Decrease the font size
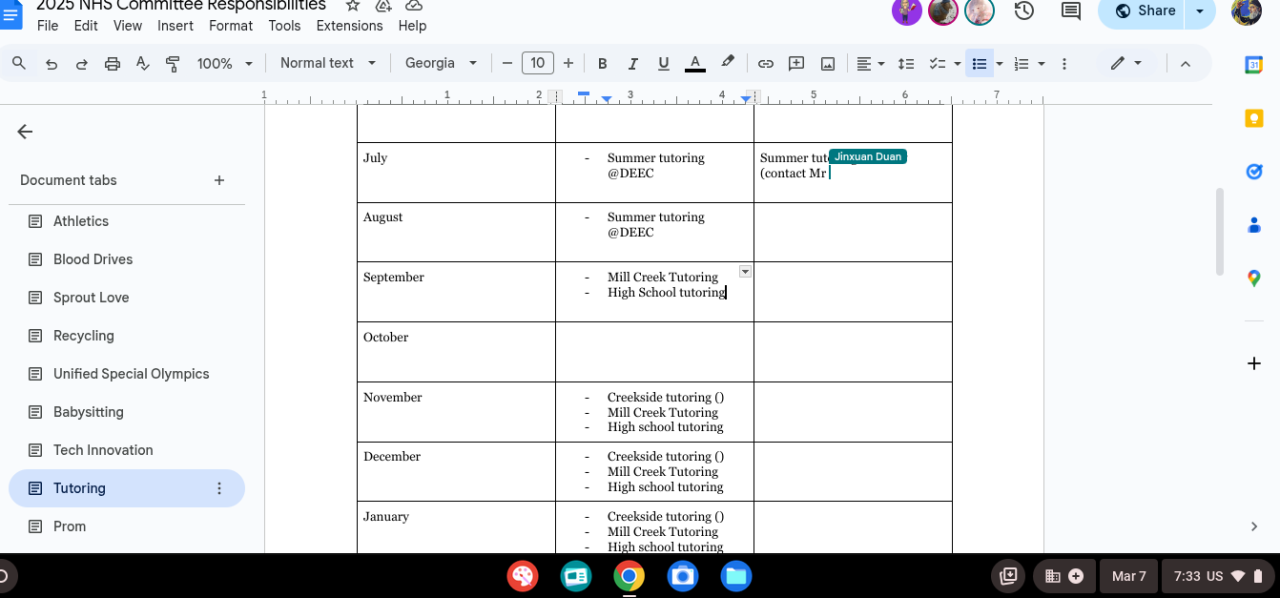Viewport: 1280px width, 598px height. 507,63
